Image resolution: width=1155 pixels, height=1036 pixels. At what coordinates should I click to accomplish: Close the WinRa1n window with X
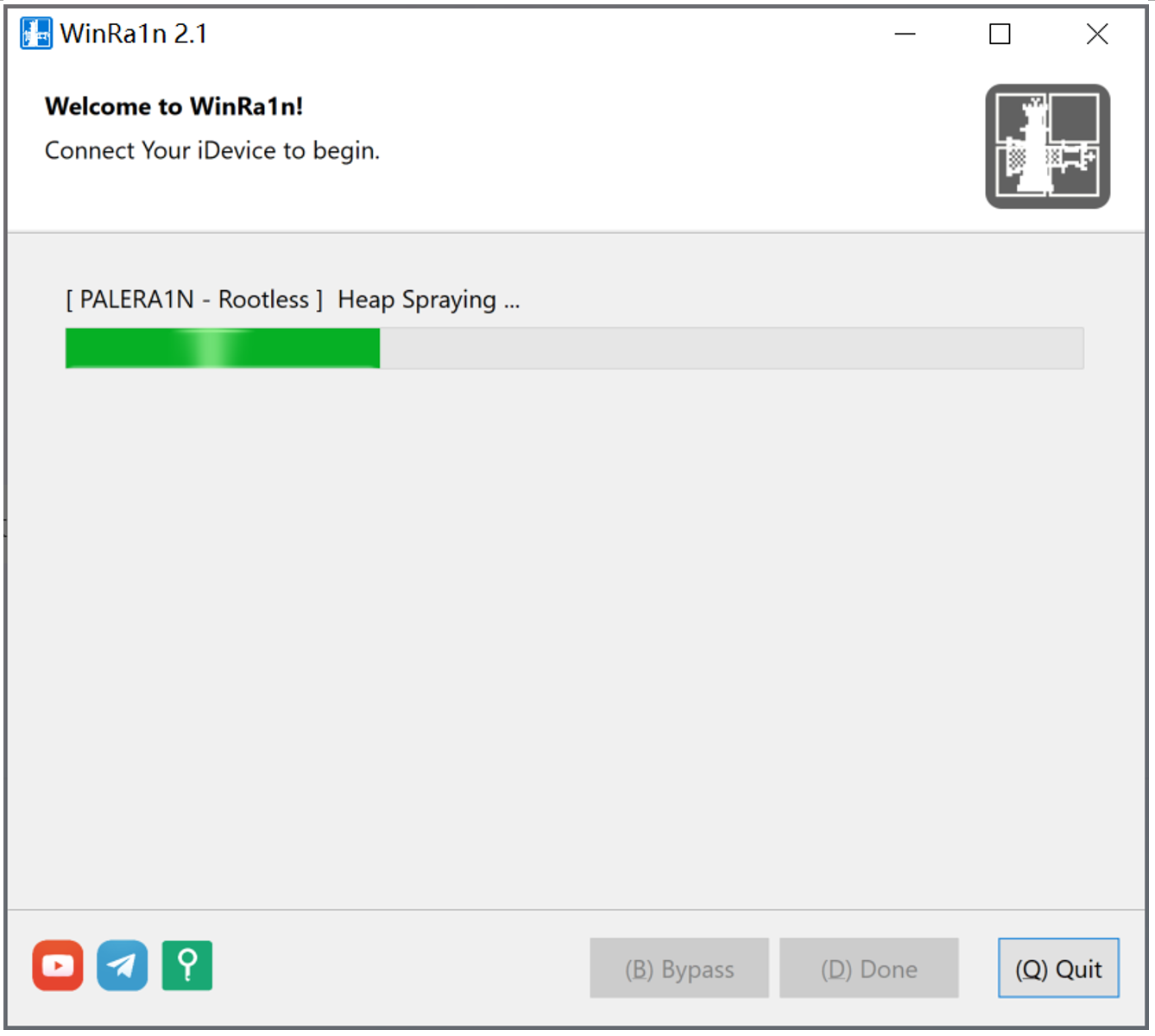[x=1097, y=34]
